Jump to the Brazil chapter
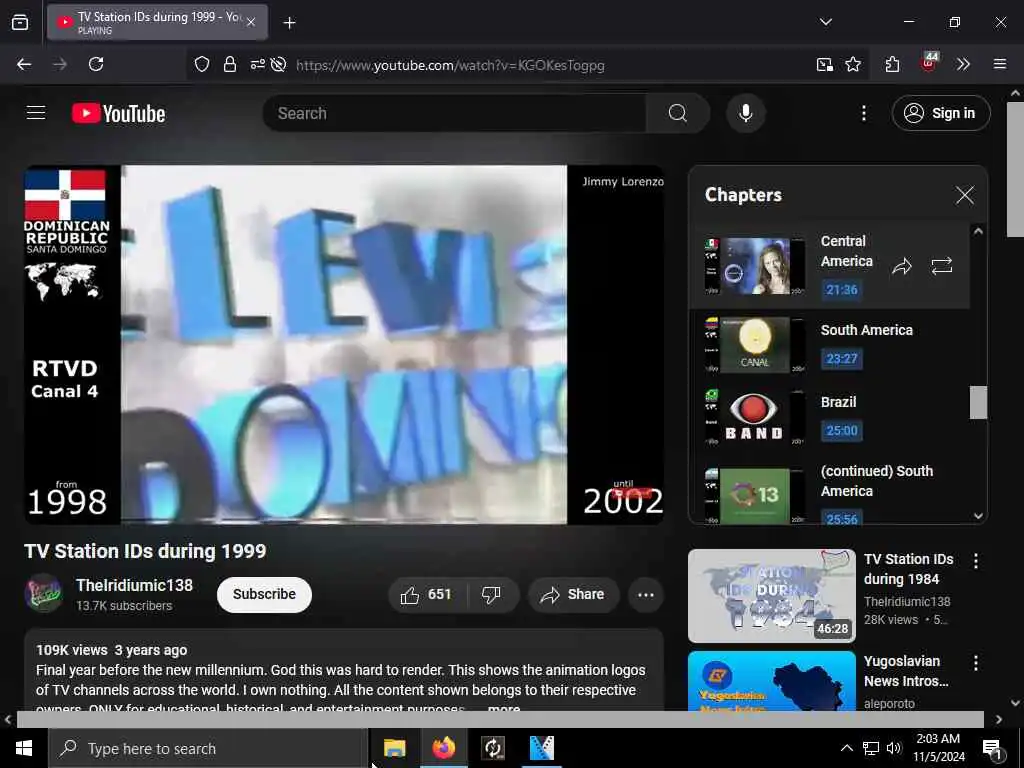The image size is (1024, 768). 829,417
